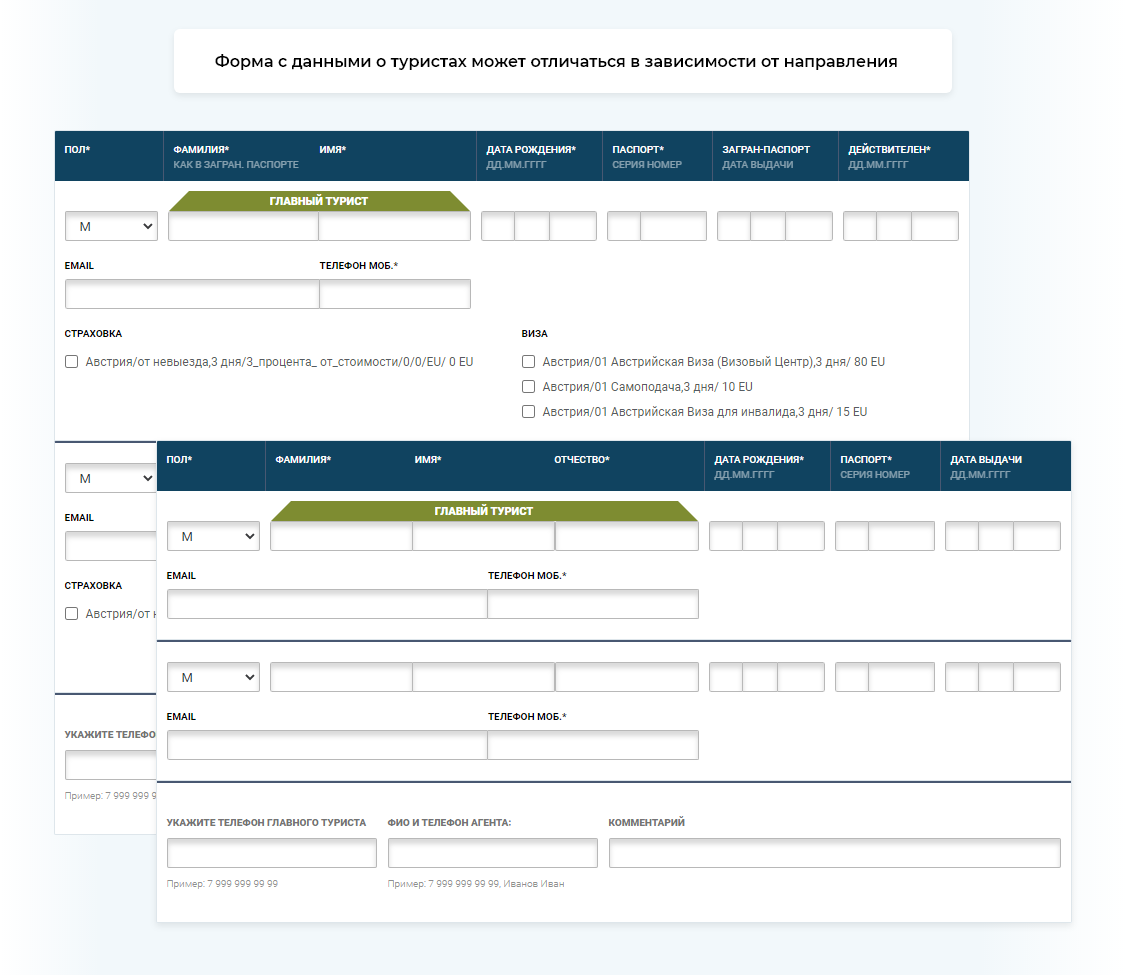Click the Фамилия field in the topmost form
The width and height of the screenshot is (1126, 975).
click(243, 228)
